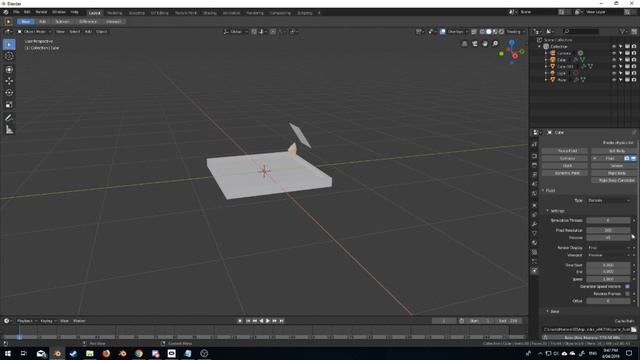The width and height of the screenshot is (640, 360).
Task: Click the red X axis gizmo
Action: pyautogui.click(x=515, y=56)
